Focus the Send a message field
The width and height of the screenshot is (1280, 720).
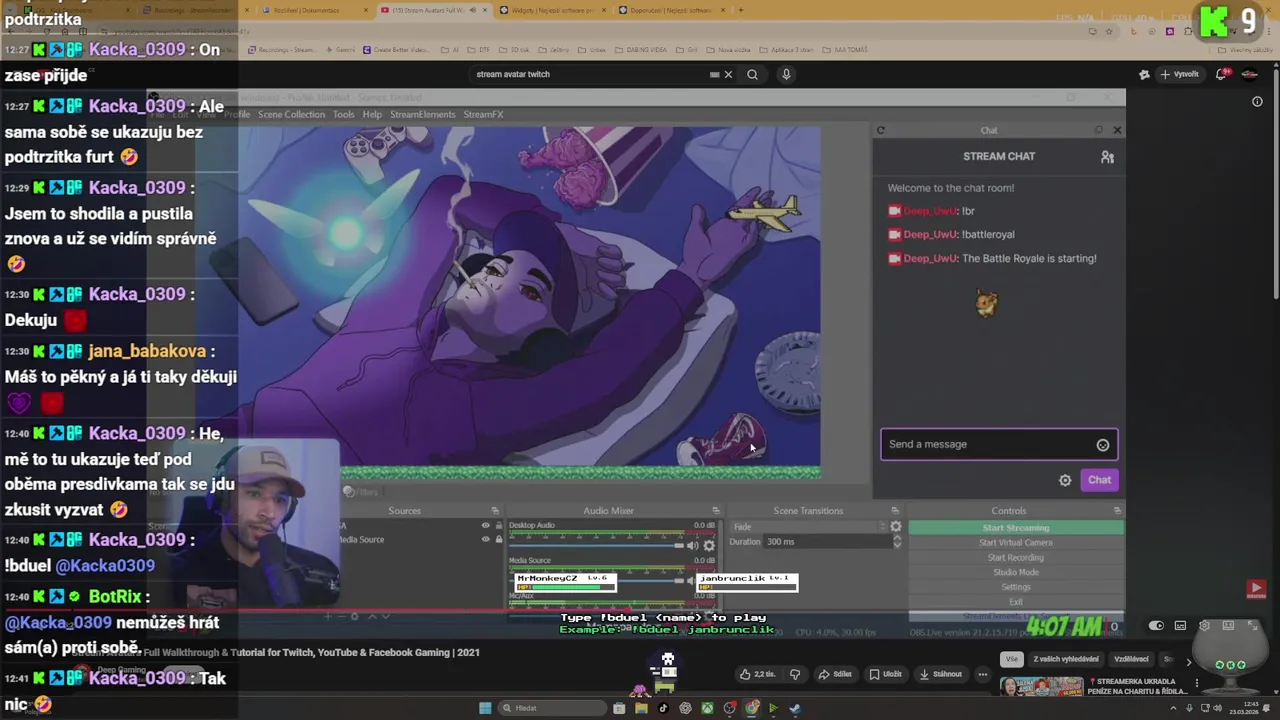998,444
